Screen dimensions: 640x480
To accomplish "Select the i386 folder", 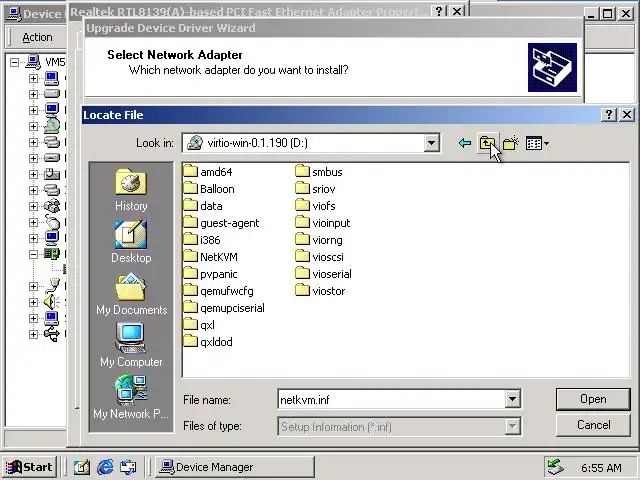I will pos(202,240).
